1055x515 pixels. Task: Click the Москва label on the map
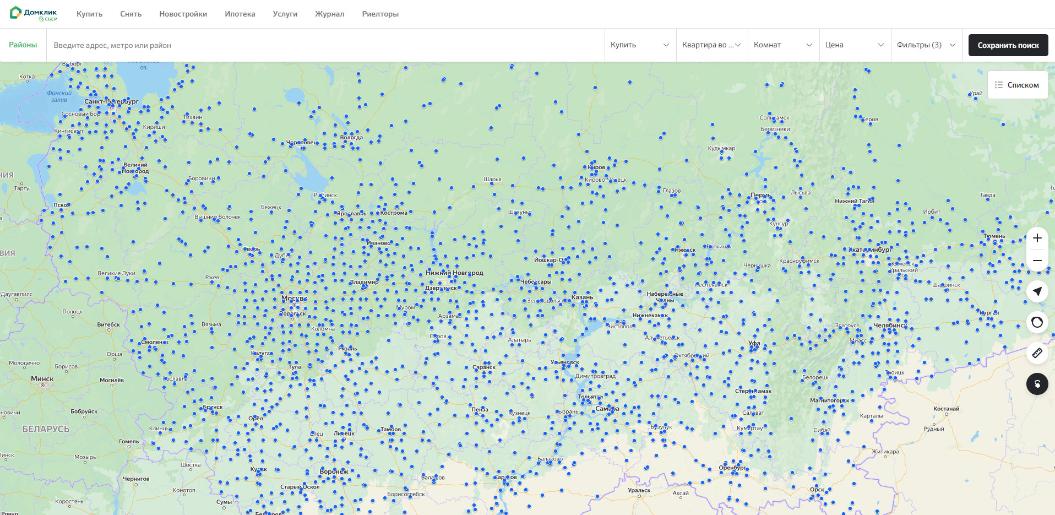tap(294, 298)
